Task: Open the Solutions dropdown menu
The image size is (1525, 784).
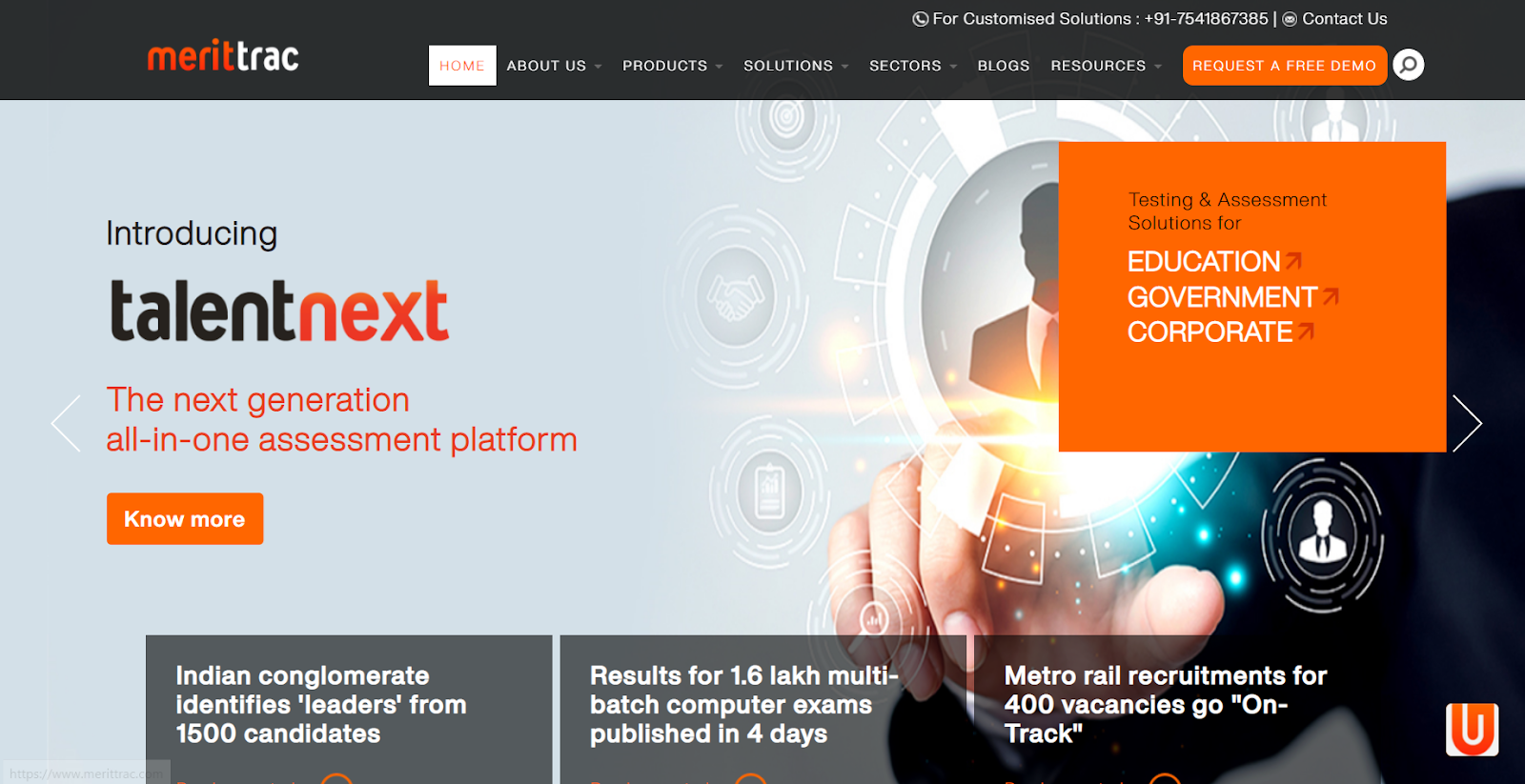Action: tap(795, 66)
